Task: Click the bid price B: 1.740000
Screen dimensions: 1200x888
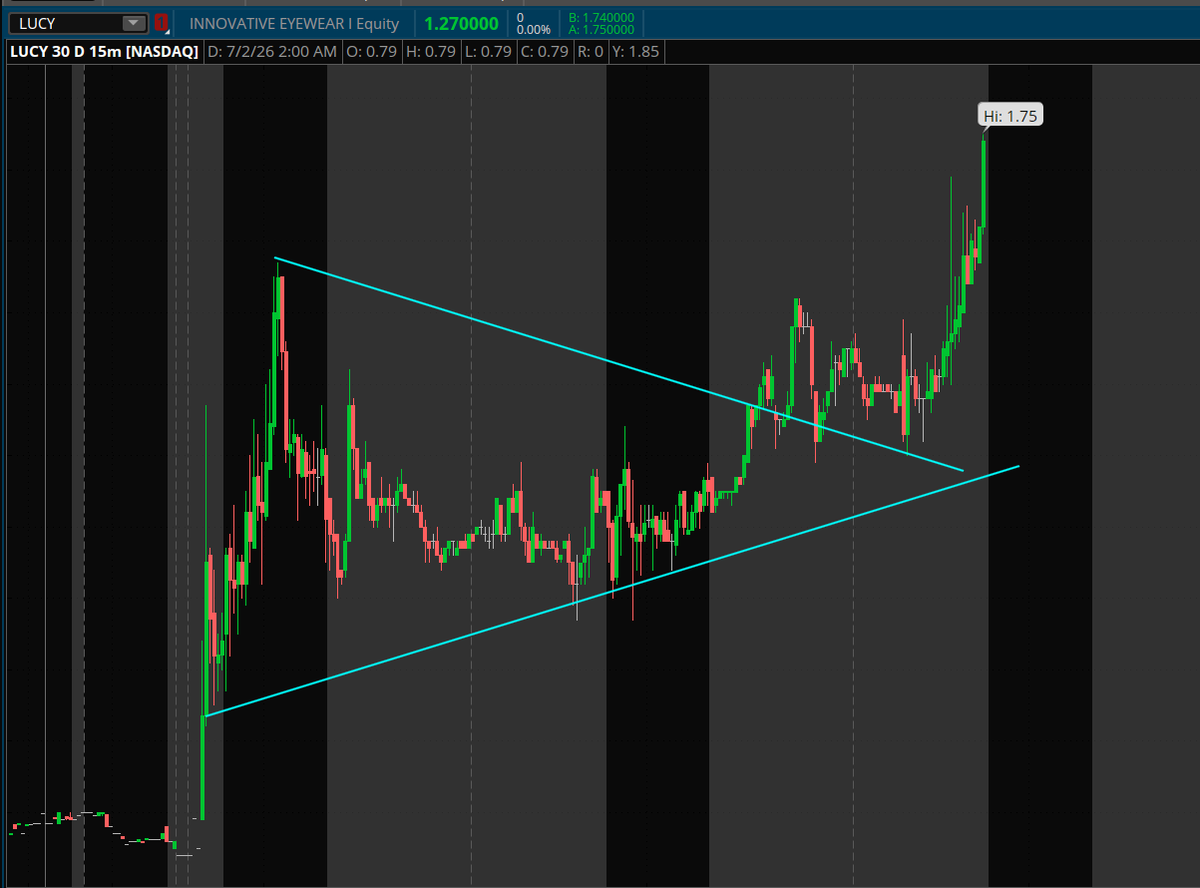Action: 601,17
